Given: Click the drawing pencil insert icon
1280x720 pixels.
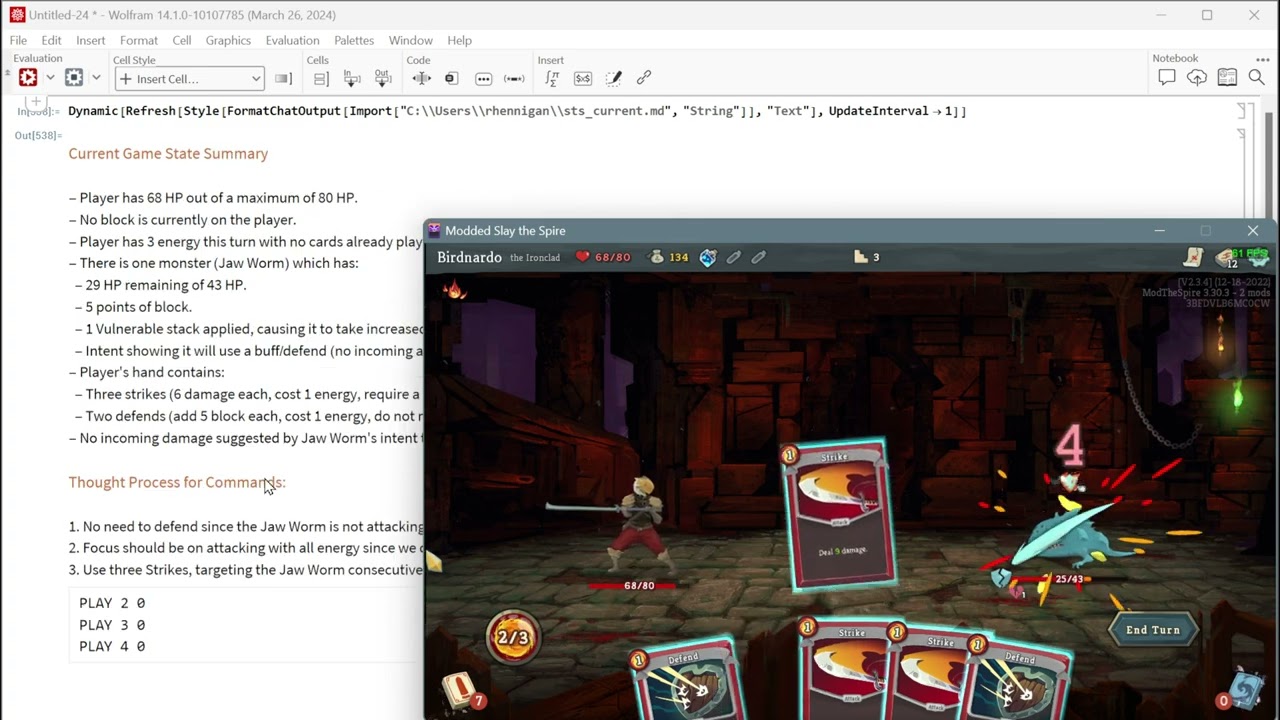Looking at the screenshot, I should pos(614,78).
